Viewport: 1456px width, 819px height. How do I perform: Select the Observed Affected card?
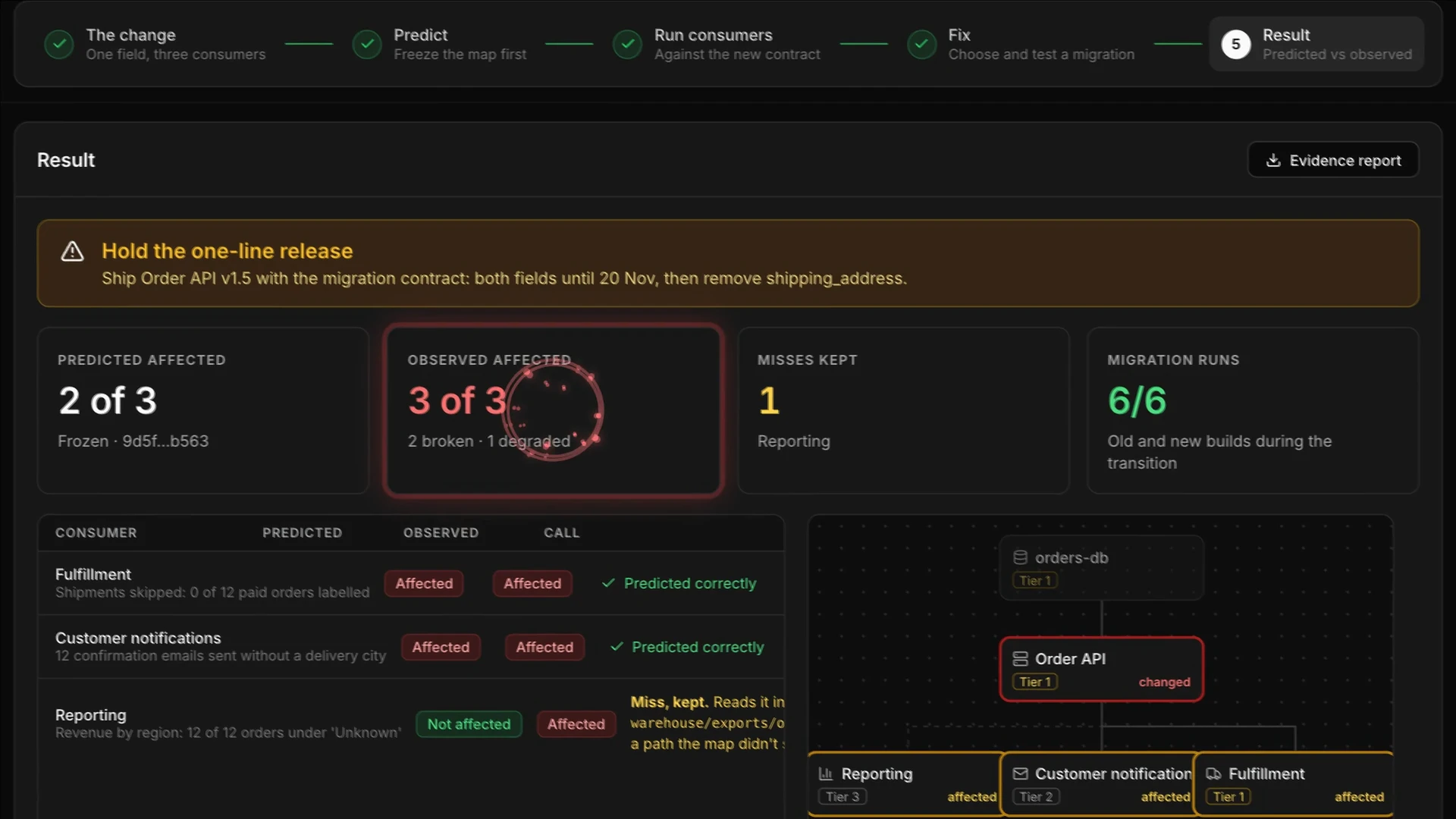tap(553, 410)
